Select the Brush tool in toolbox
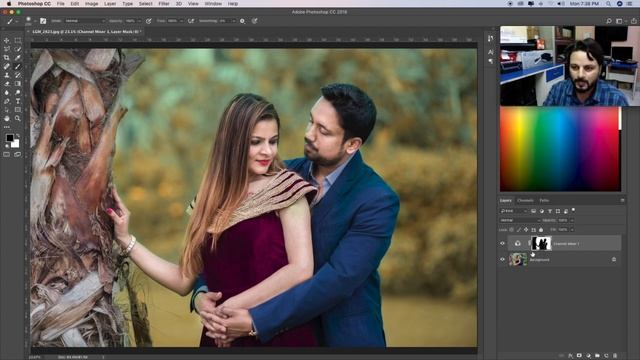Viewport: 640px width, 360px height. pos(18,67)
